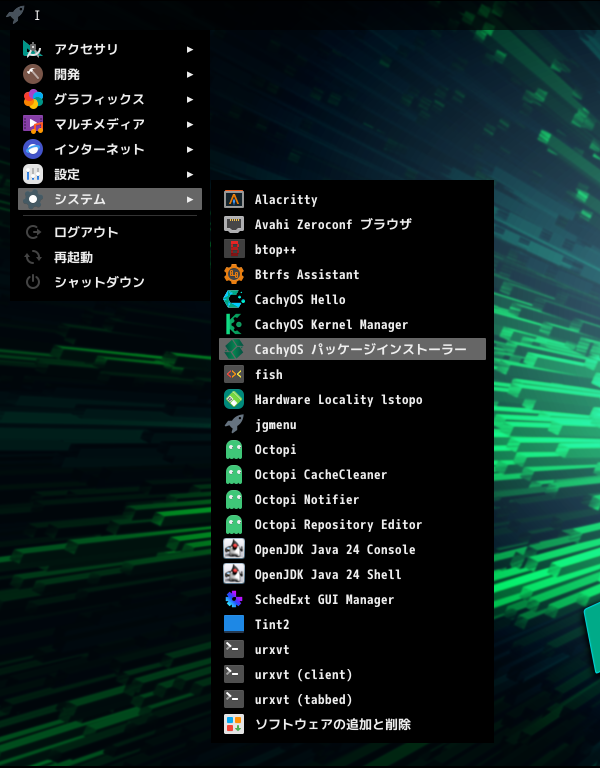Expand the 開発 submenu arrow
The height and width of the screenshot is (768, 600).
(x=190, y=74)
